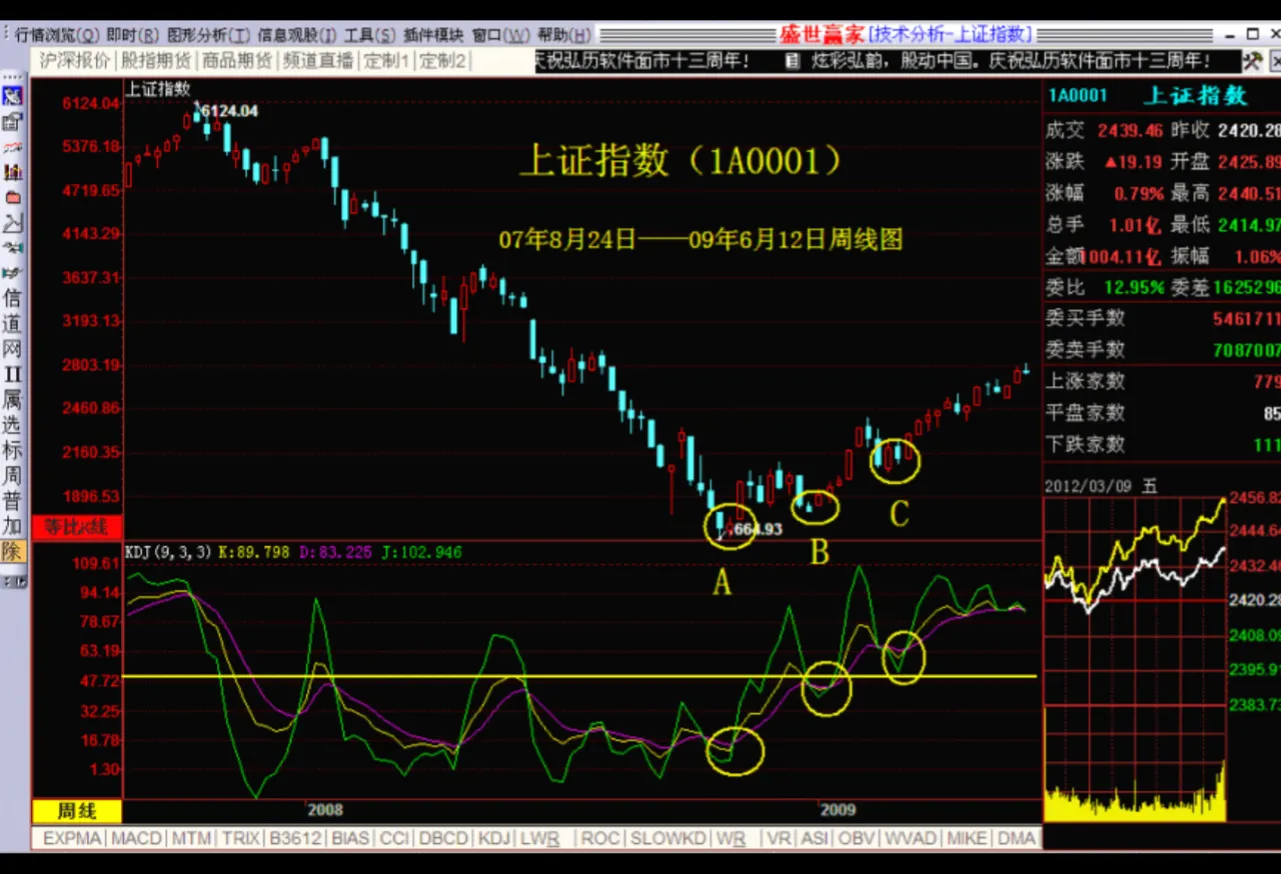Image resolution: width=1281 pixels, height=874 pixels.
Task: Open the 即时 menu
Action: [133, 35]
